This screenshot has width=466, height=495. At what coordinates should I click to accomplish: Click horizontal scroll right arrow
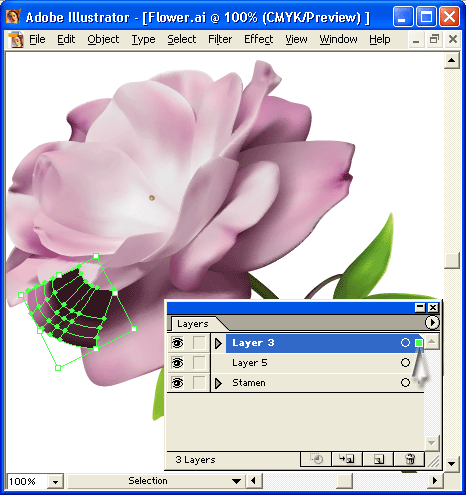435,481
